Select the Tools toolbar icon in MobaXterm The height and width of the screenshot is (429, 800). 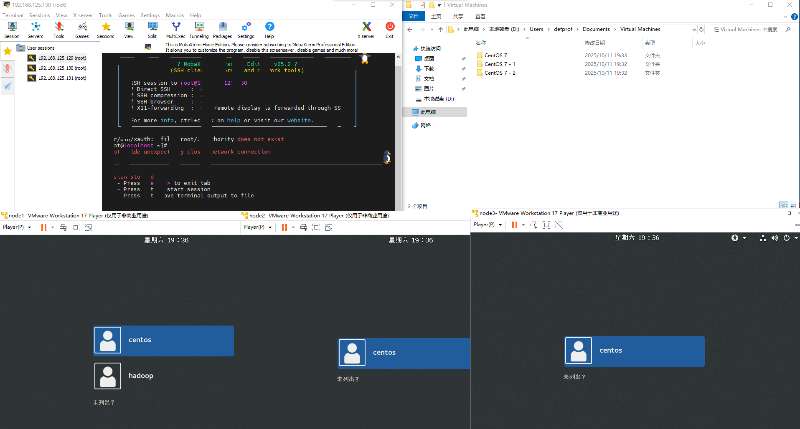pos(59,30)
